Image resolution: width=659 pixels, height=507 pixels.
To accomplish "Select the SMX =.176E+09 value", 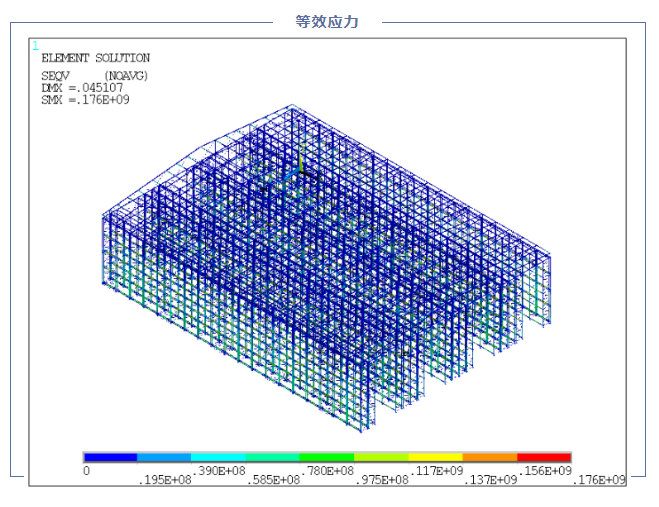I will tap(85, 100).
